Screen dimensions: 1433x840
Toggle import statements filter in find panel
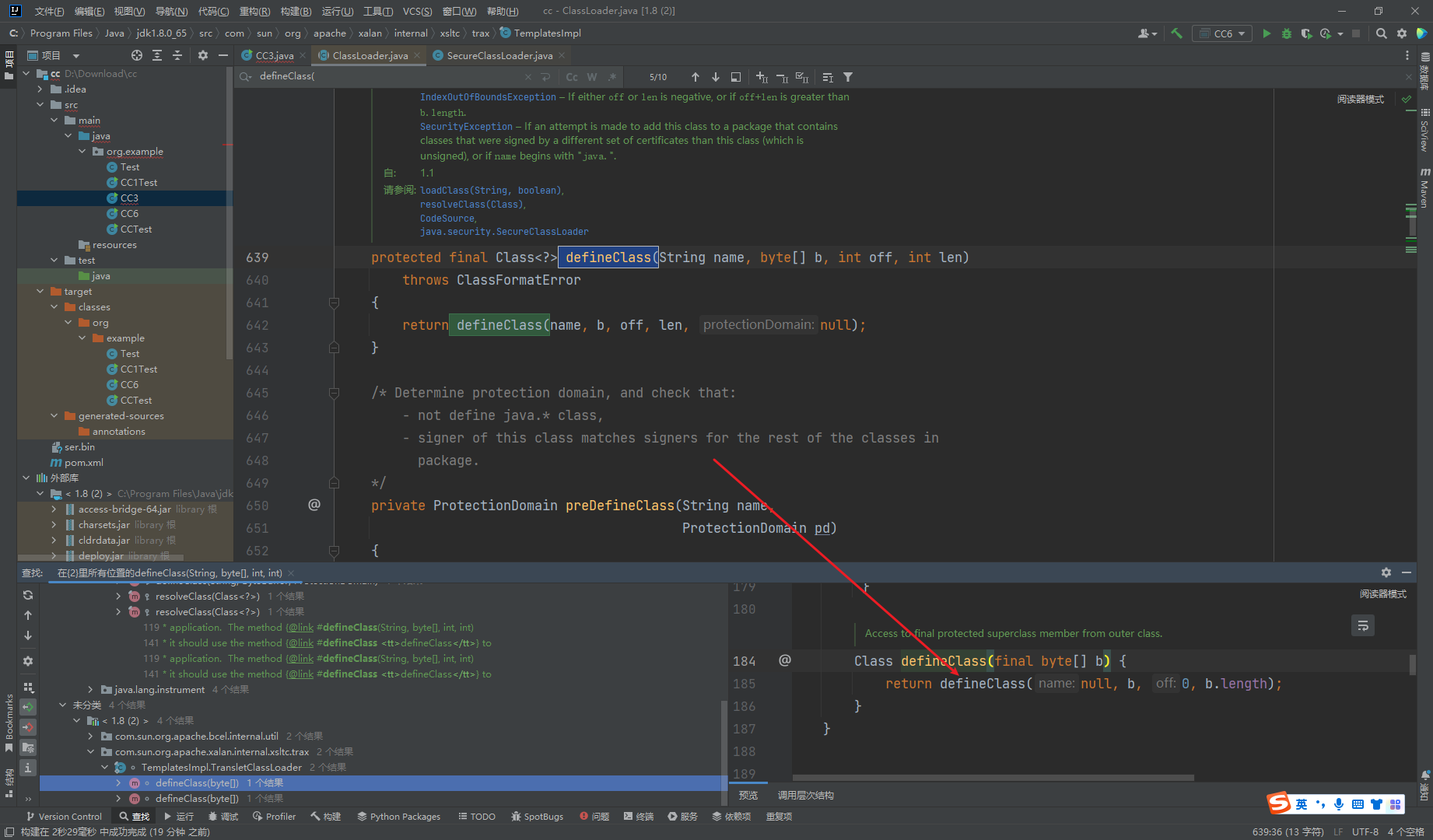point(28,747)
